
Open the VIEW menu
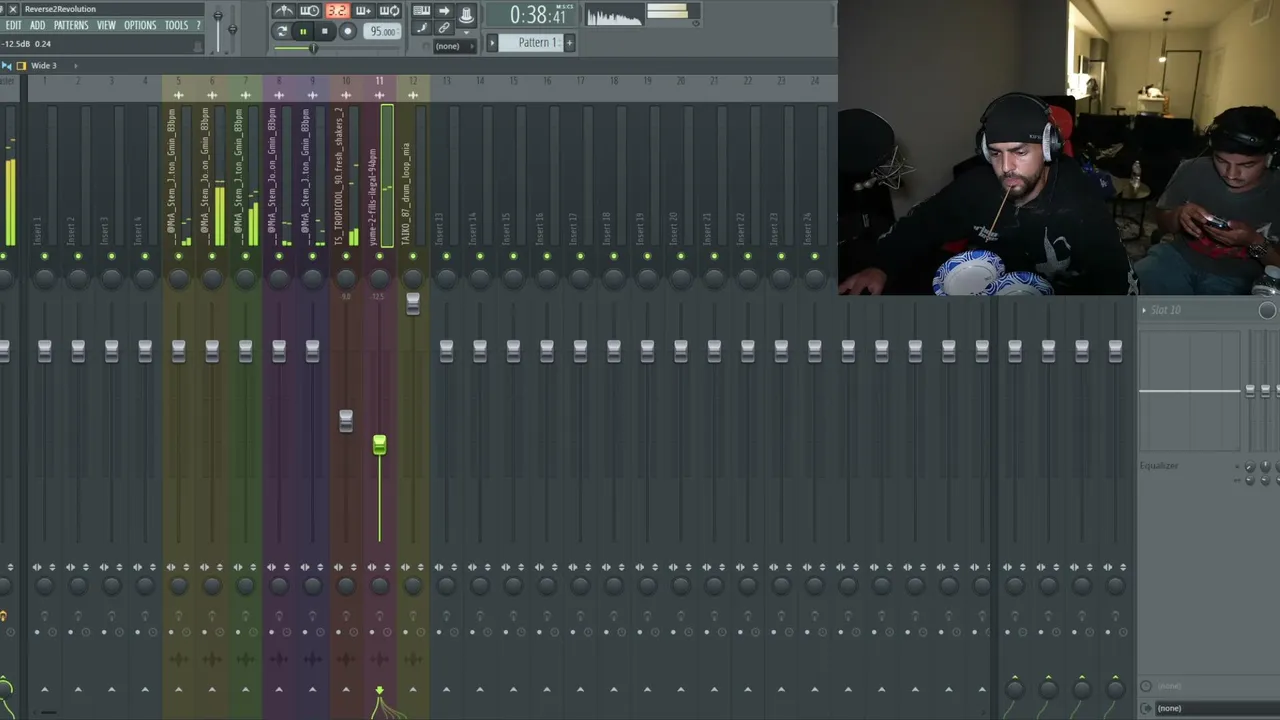(x=106, y=25)
